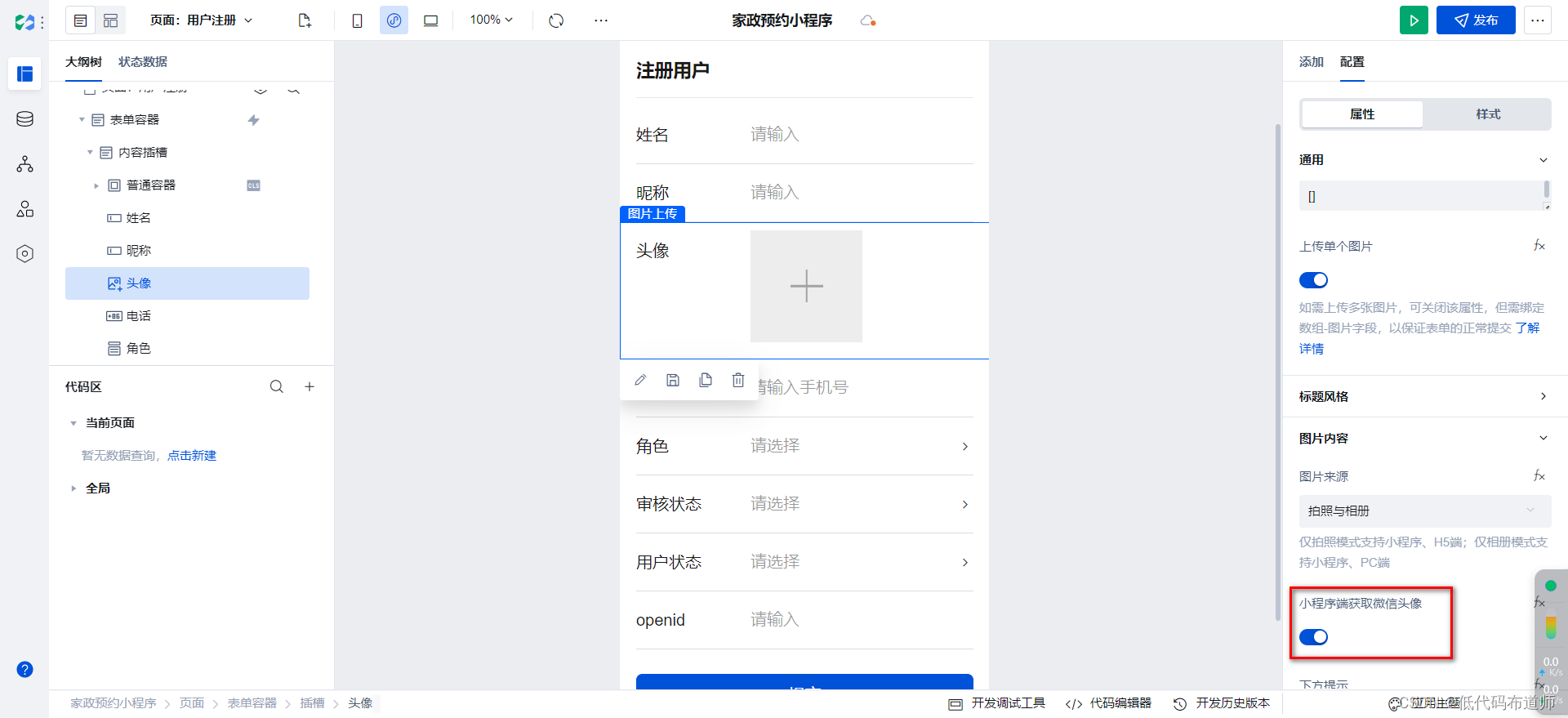This screenshot has width=1568, height=718.
Task: Open the 页面: 用户注册 page dropdown
Action: click(201, 20)
